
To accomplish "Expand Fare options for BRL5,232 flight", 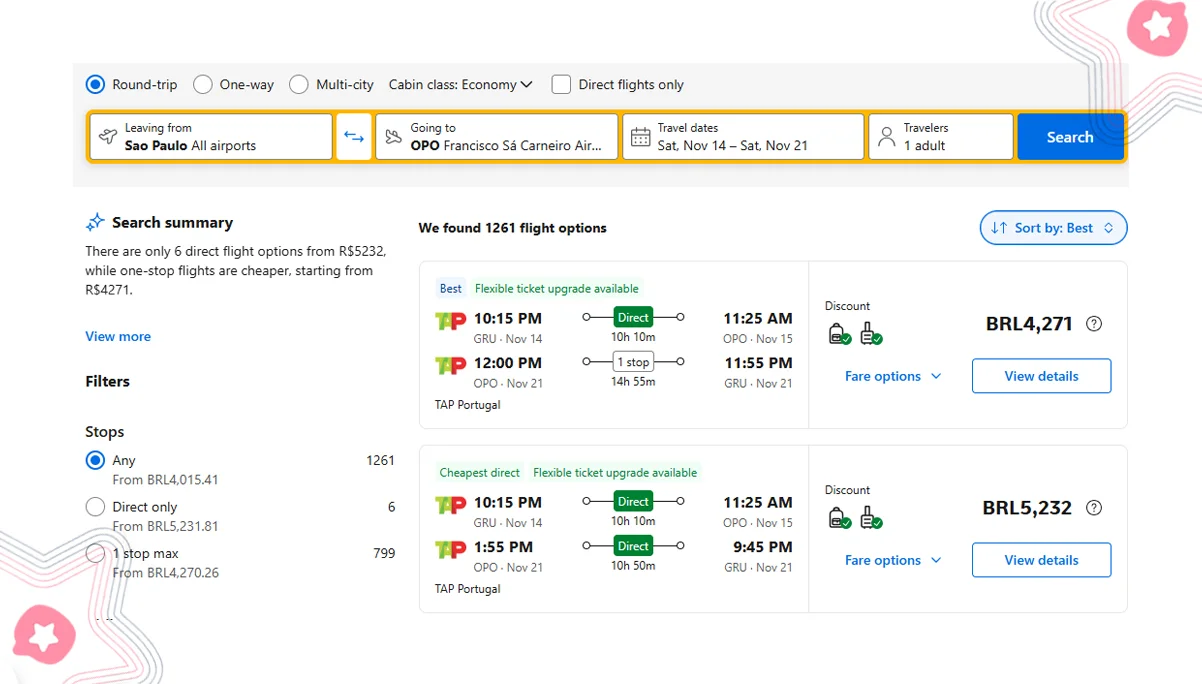I will coord(893,560).
